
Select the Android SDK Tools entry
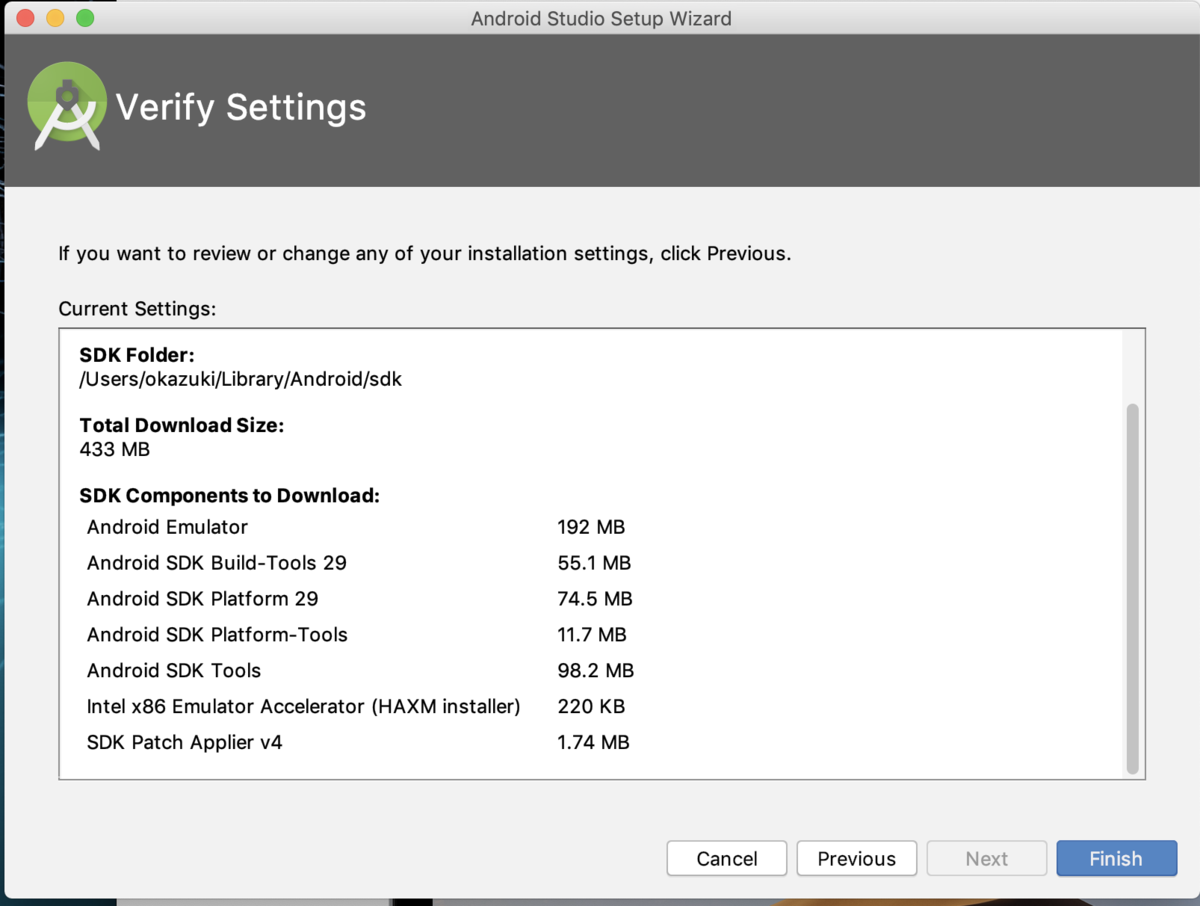pos(360,671)
